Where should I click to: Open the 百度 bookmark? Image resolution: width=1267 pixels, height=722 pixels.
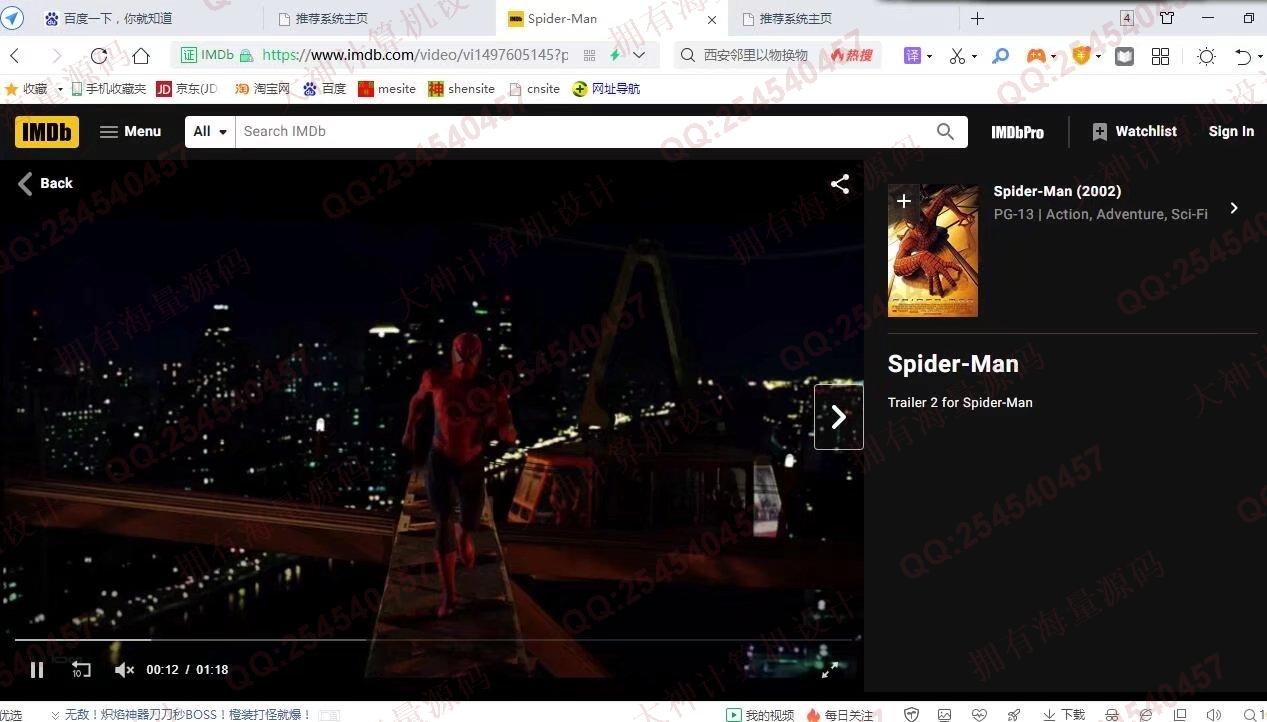pos(324,89)
